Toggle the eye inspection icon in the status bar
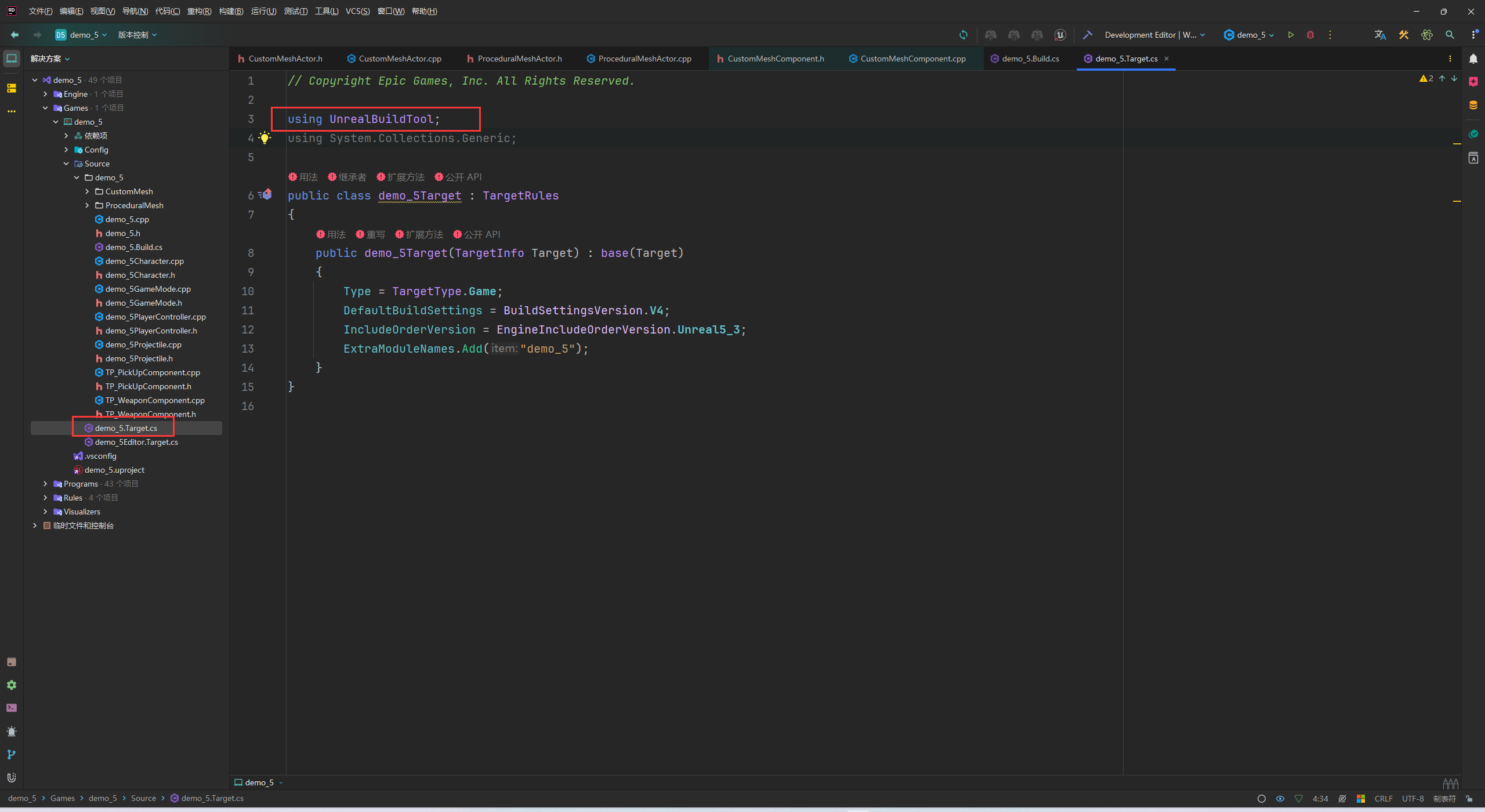This screenshot has height=812, width=1485. pyautogui.click(x=1280, y=799)
